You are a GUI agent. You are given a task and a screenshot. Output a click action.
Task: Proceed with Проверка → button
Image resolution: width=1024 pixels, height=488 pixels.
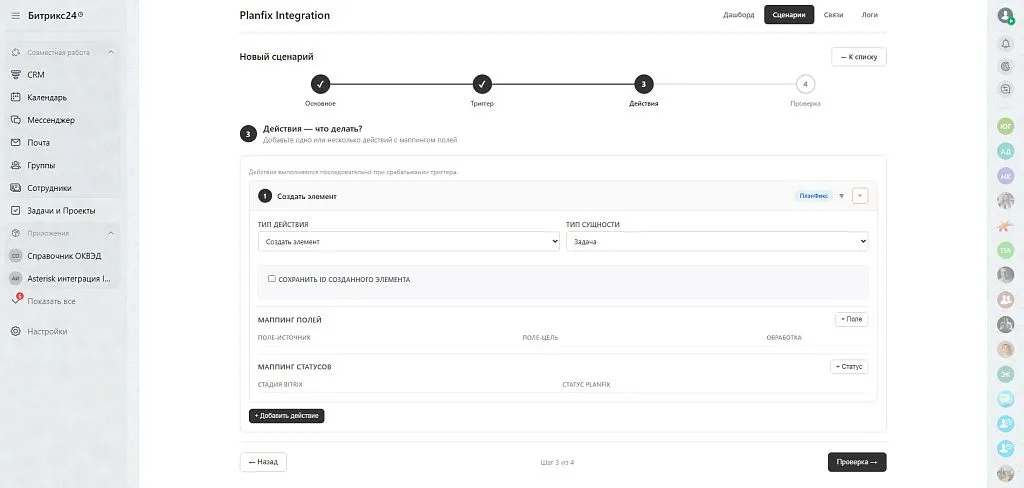pyautogui.click(x=857, y=462)
